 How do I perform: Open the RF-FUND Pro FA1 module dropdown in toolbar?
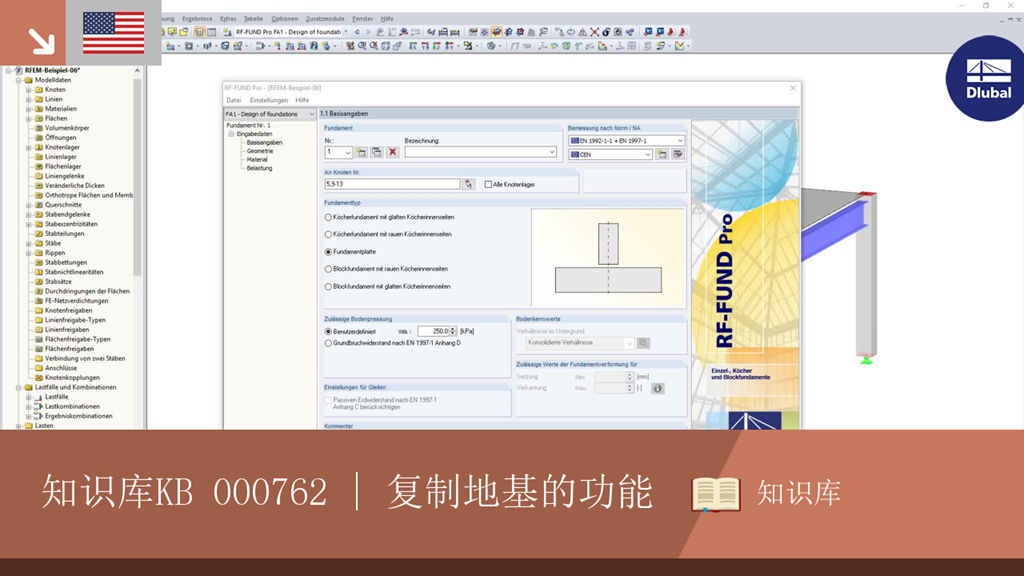pyautogui.click(x=345, y=32)
